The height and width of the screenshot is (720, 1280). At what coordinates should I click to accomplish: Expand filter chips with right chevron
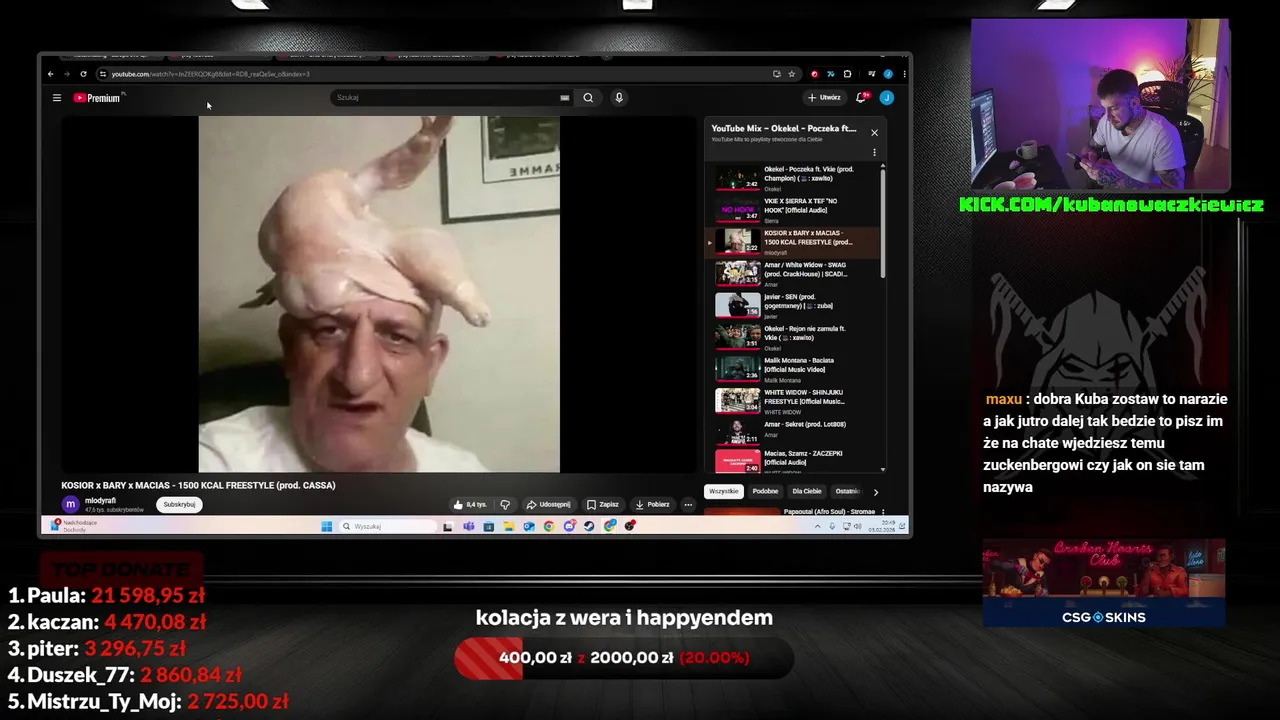(x=876, y=492)
